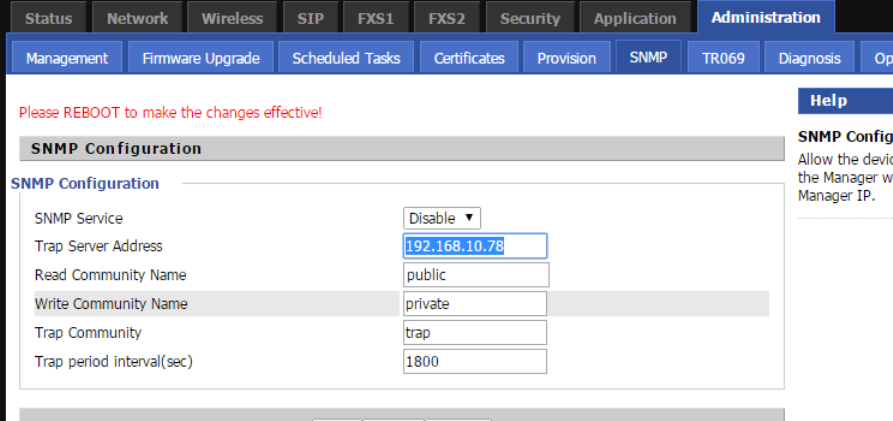
Task: Click the 'Trap Server Address' label
Action: [99, 246]
